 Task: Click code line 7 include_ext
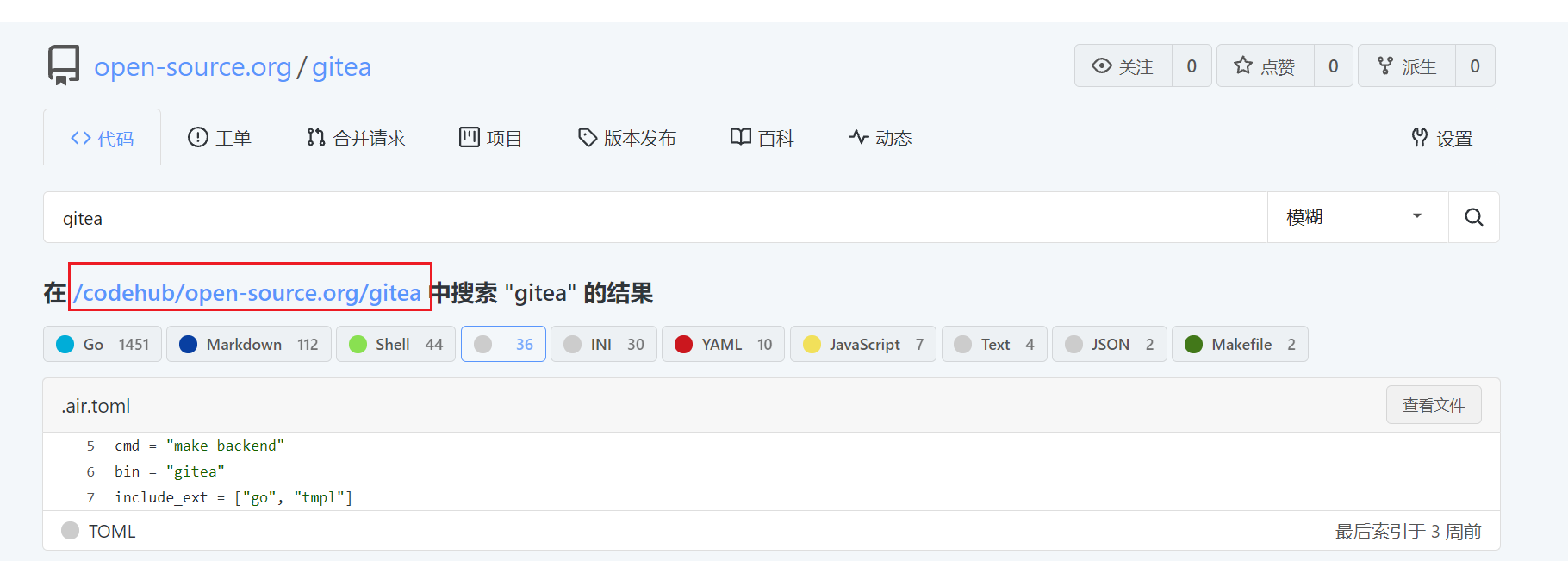(x=233, y=497)
